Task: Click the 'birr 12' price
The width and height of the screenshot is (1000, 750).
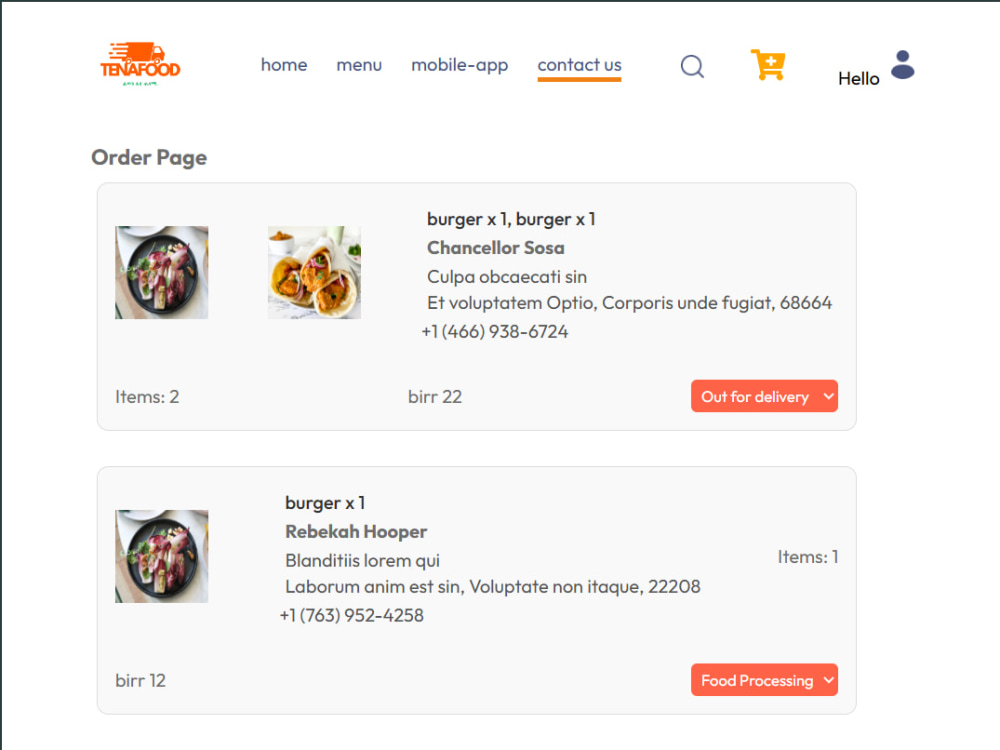Action: pos(140,680)
